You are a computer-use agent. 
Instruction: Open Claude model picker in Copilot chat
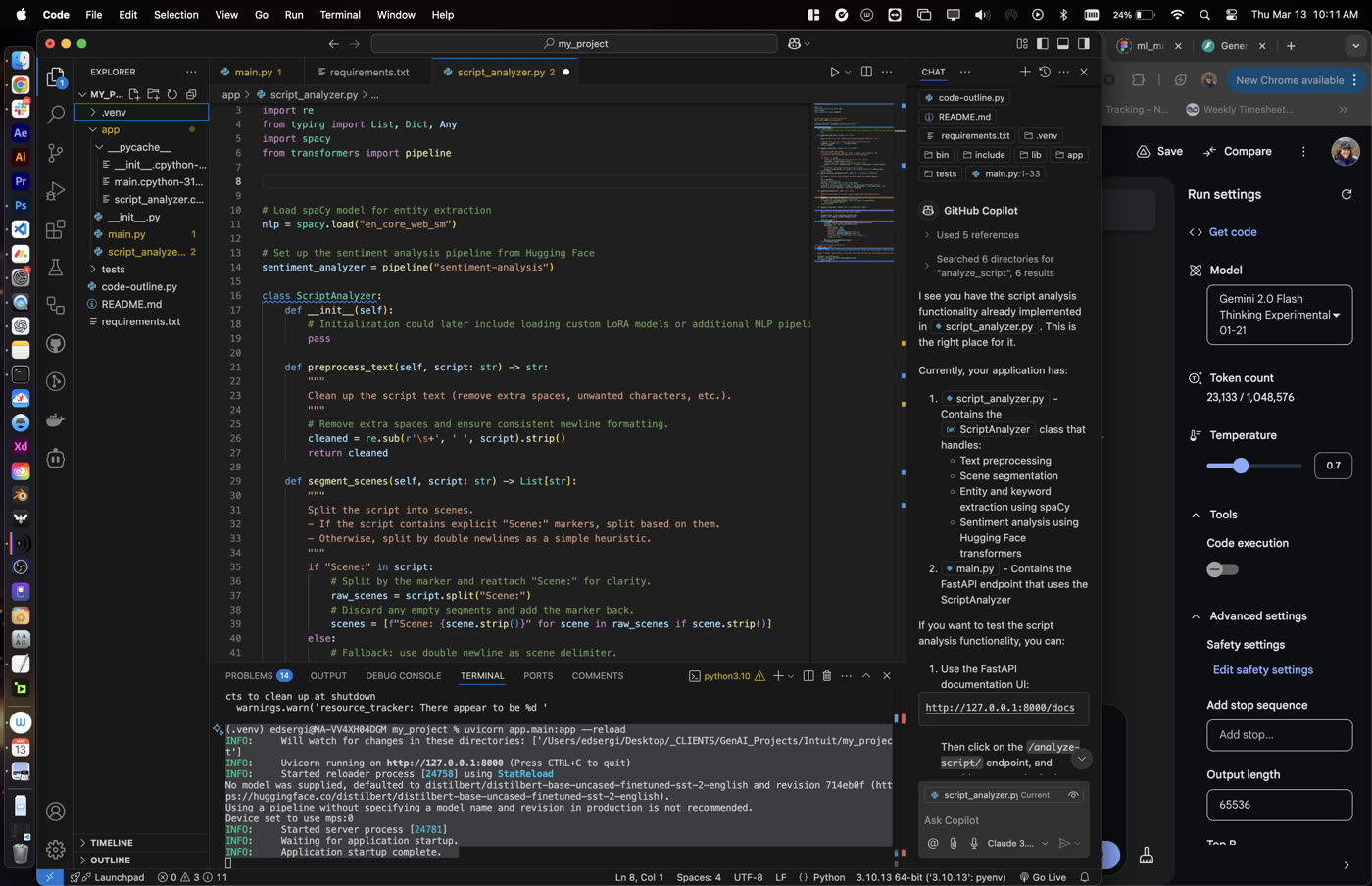1017,843
